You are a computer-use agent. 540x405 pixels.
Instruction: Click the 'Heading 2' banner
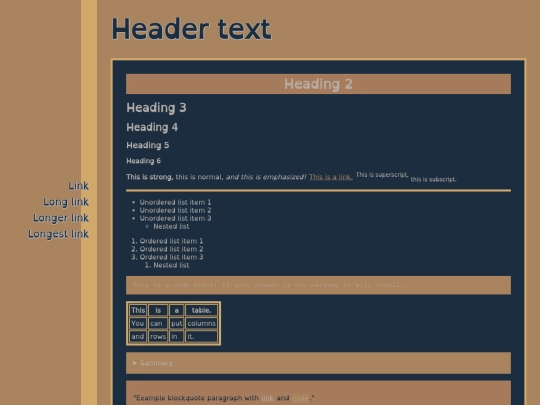[318, 84]
